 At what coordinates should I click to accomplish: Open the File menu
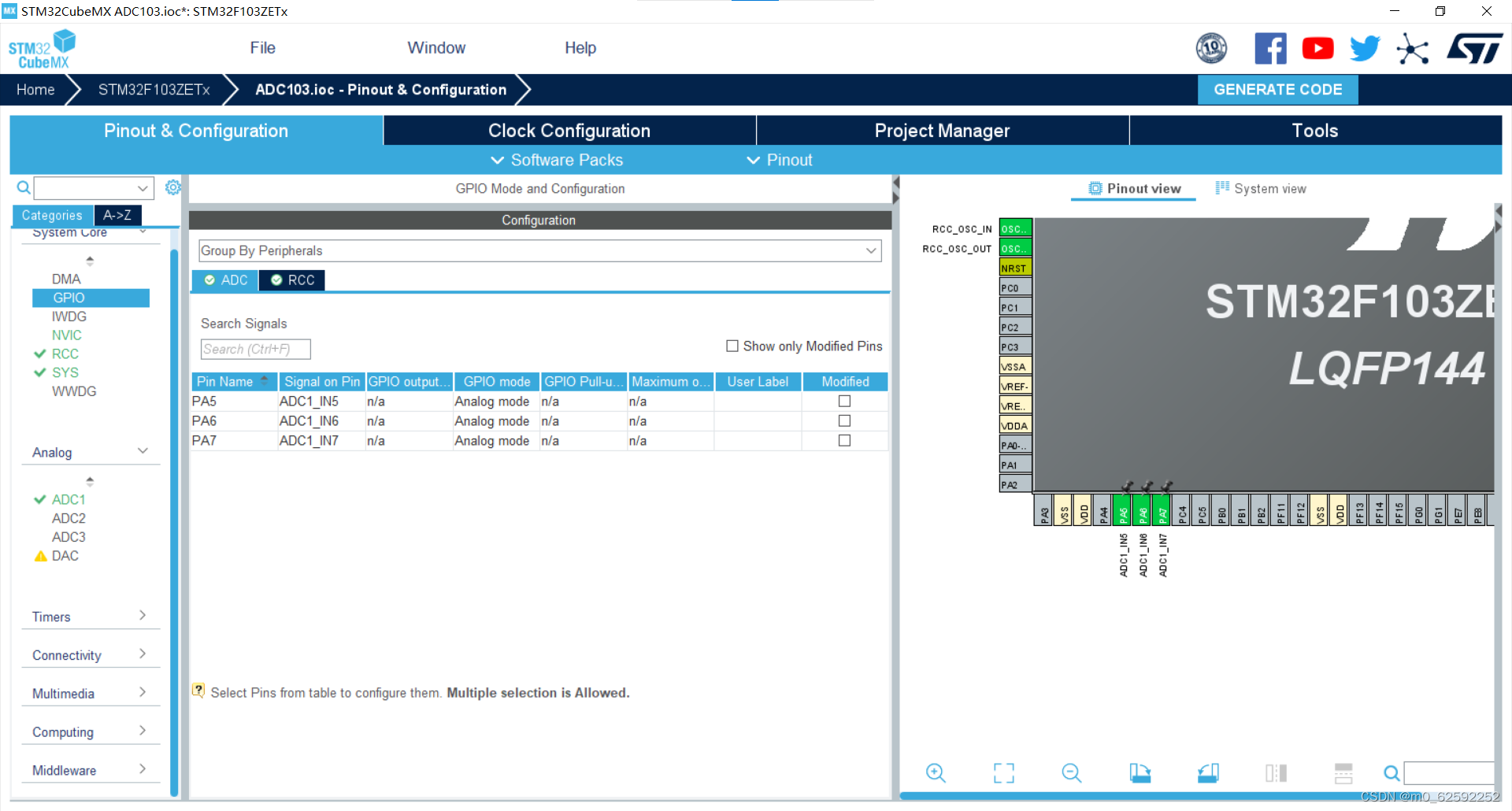[x=262, y=48]
